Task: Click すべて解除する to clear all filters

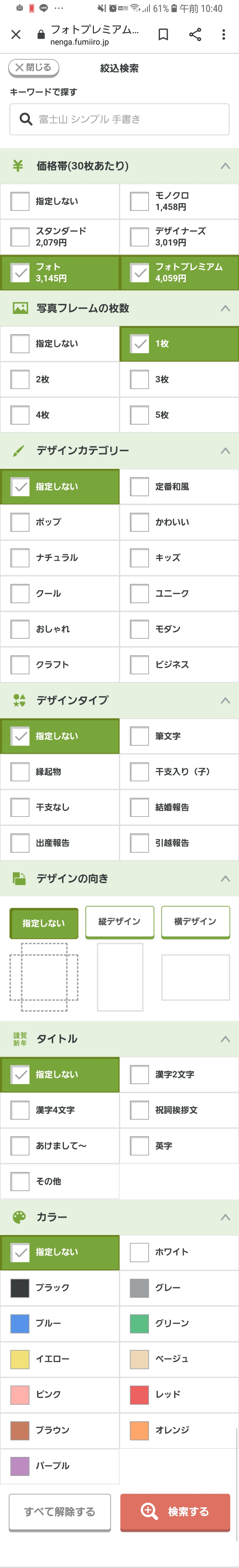Action: pyautogui.click(x=60, y=1511)
